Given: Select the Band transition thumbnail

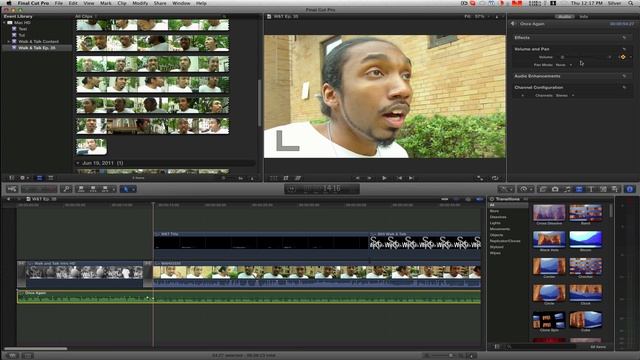Looking at the screenshot, I should tap(586, 213).
